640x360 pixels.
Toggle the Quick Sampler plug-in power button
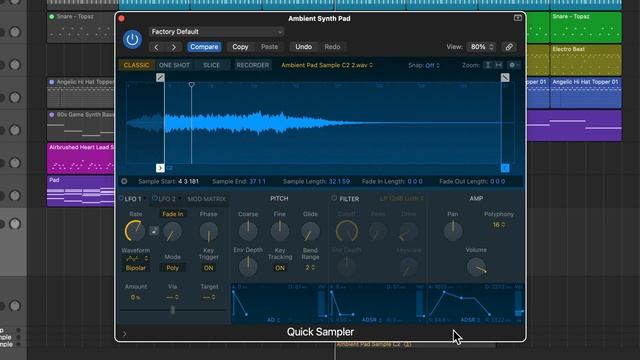[132, 40]
